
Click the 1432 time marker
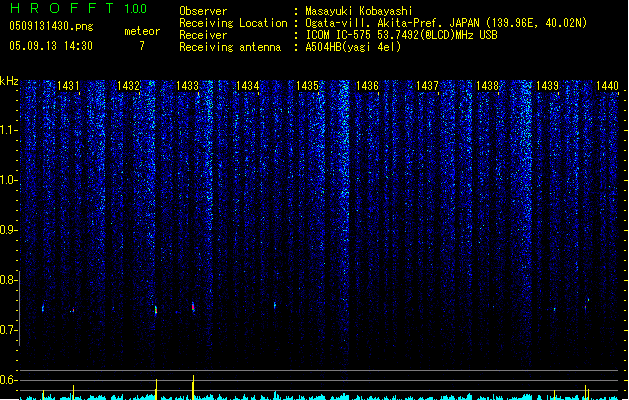[x=128, y=85]
